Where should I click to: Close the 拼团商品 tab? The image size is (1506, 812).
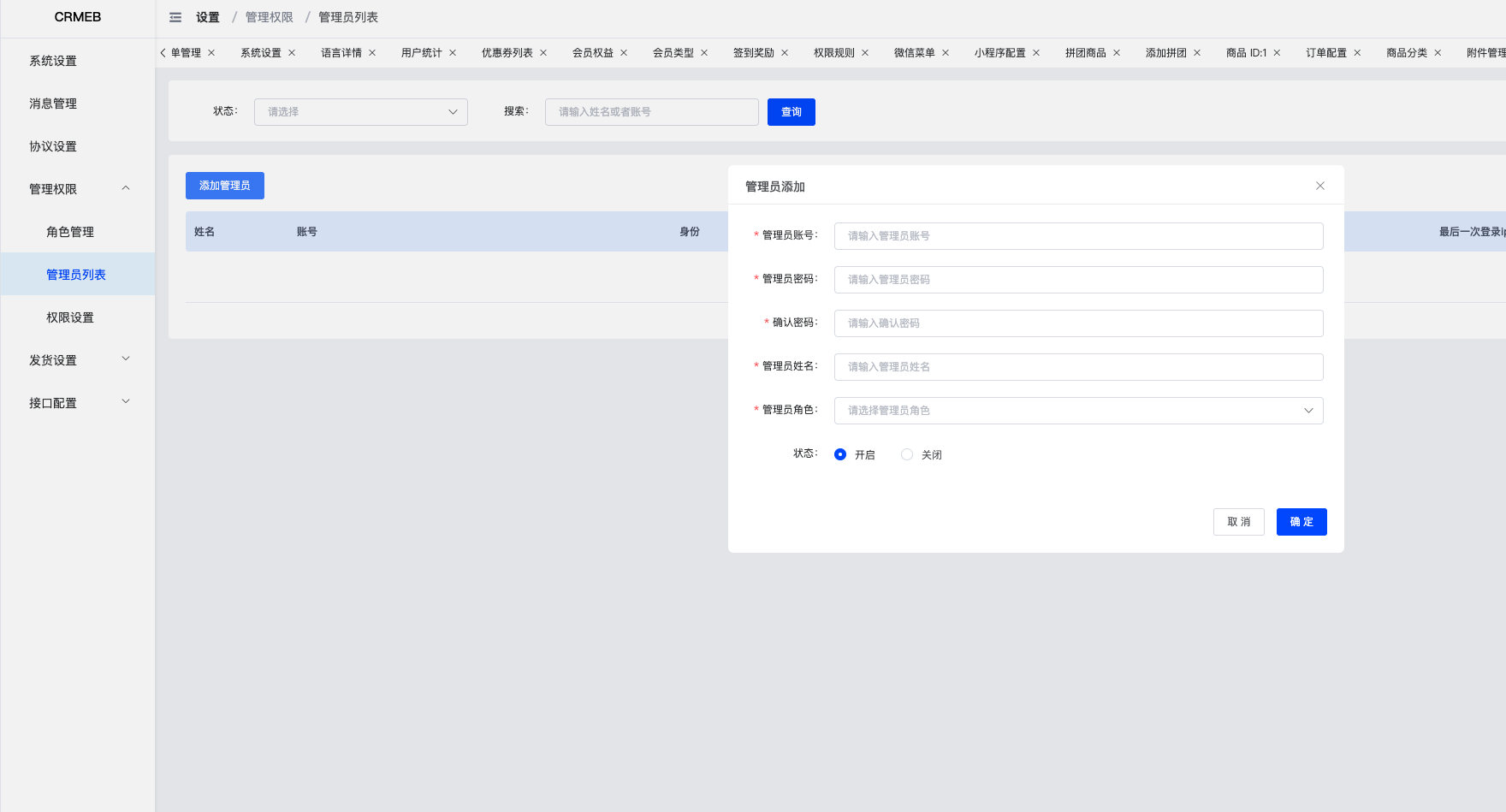(x=1117, y=53)
